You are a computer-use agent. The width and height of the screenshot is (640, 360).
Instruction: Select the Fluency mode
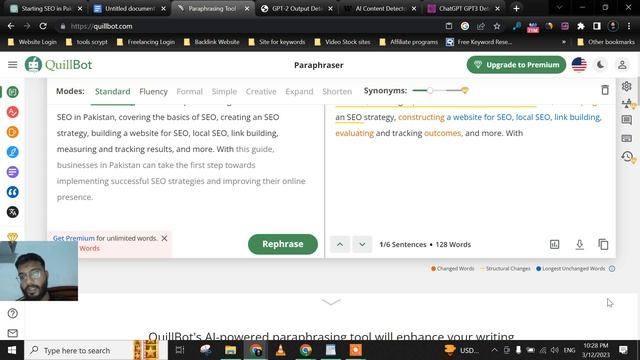pos(153,91)
